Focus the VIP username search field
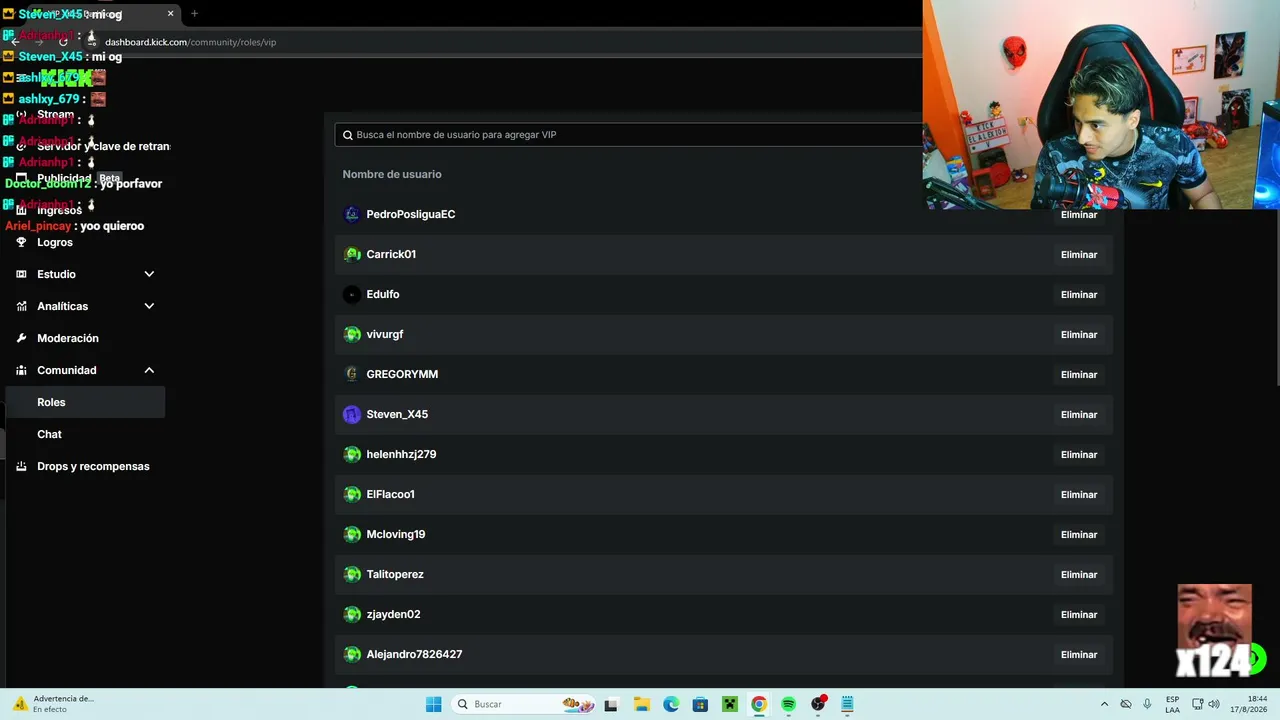The height and width of the screenshot is (720, 1280). point(628,135)
